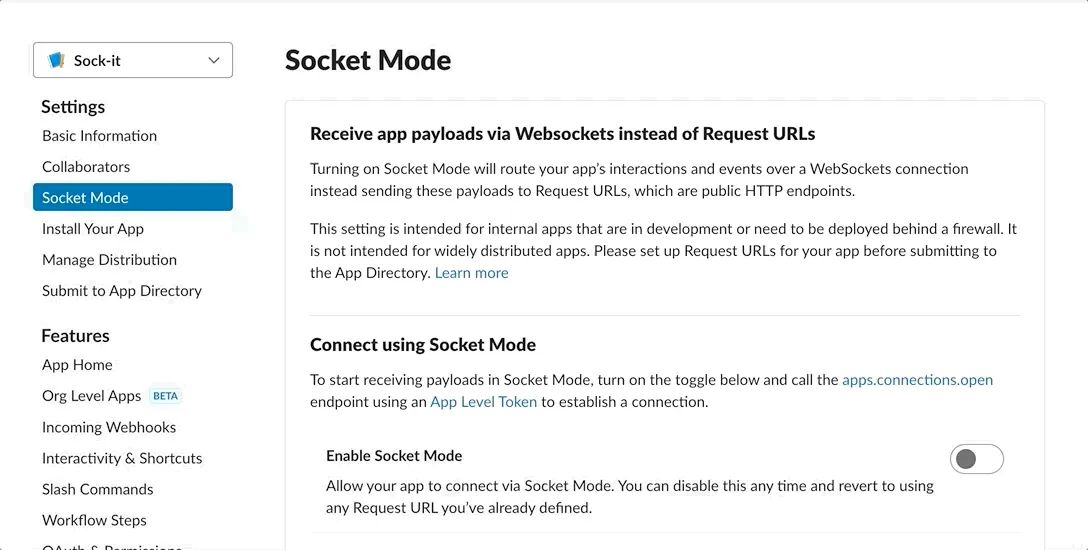Open Install Your App page
1088x550 pixels.
[x=93, y=229]
